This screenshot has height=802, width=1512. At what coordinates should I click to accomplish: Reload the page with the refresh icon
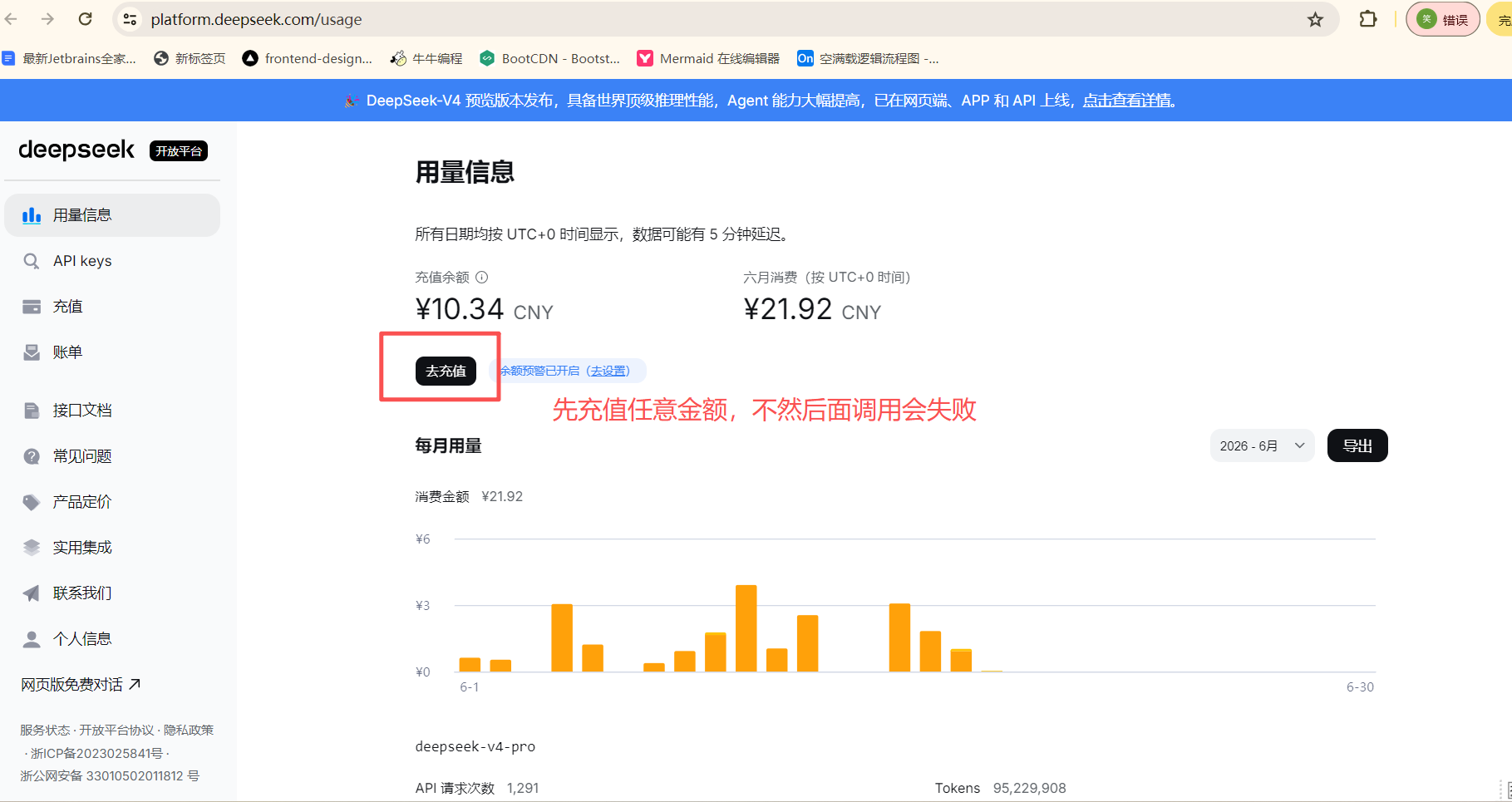85,19
